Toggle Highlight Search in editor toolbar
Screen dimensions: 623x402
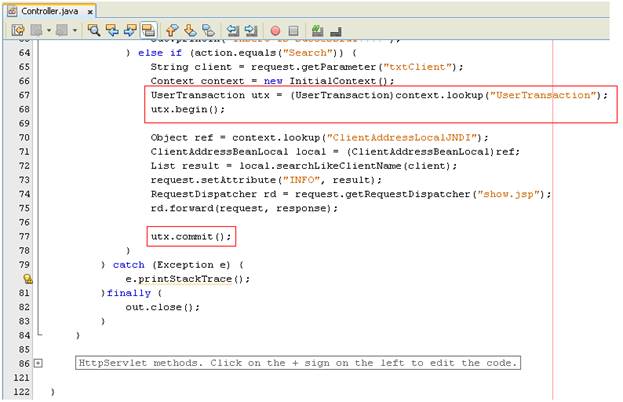coord(149,30)
